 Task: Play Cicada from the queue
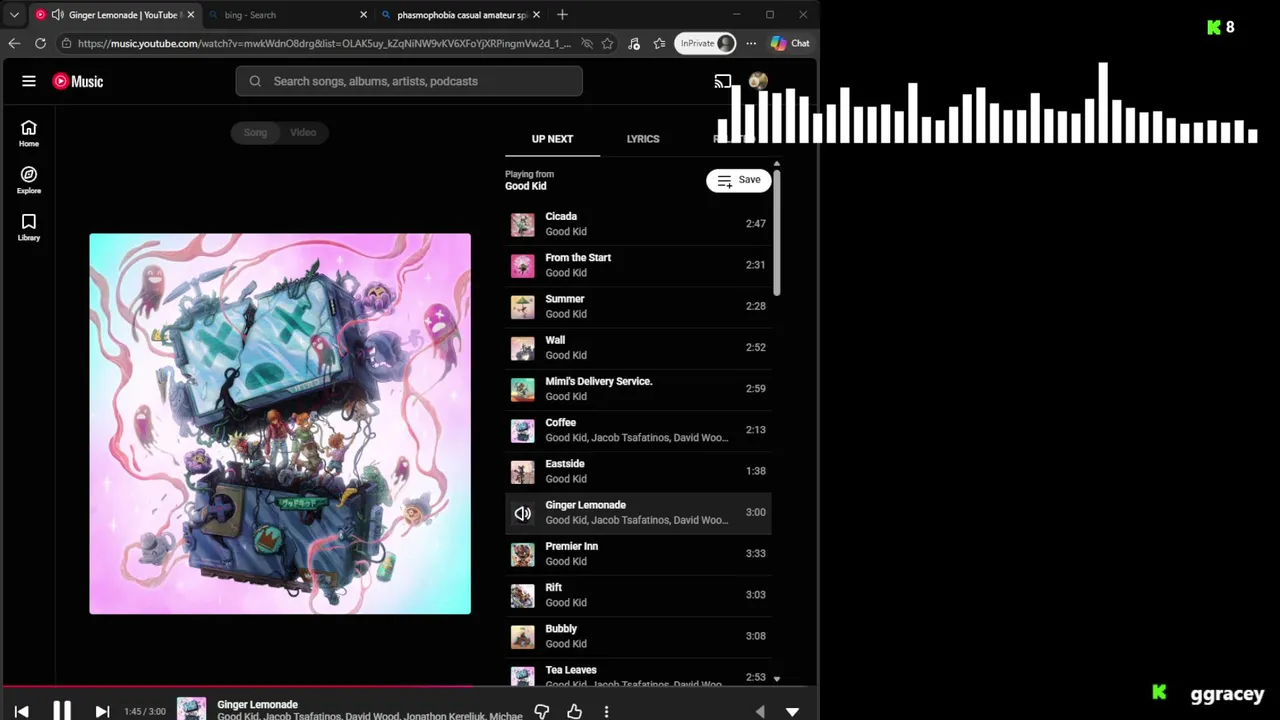(638, 224)
